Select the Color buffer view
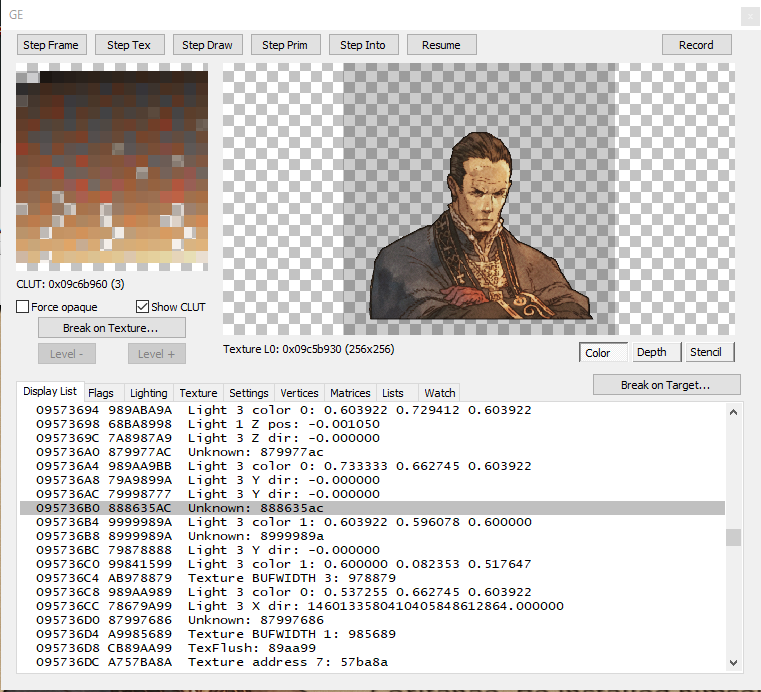Screen dimensions: 761x692 (603, 353)
